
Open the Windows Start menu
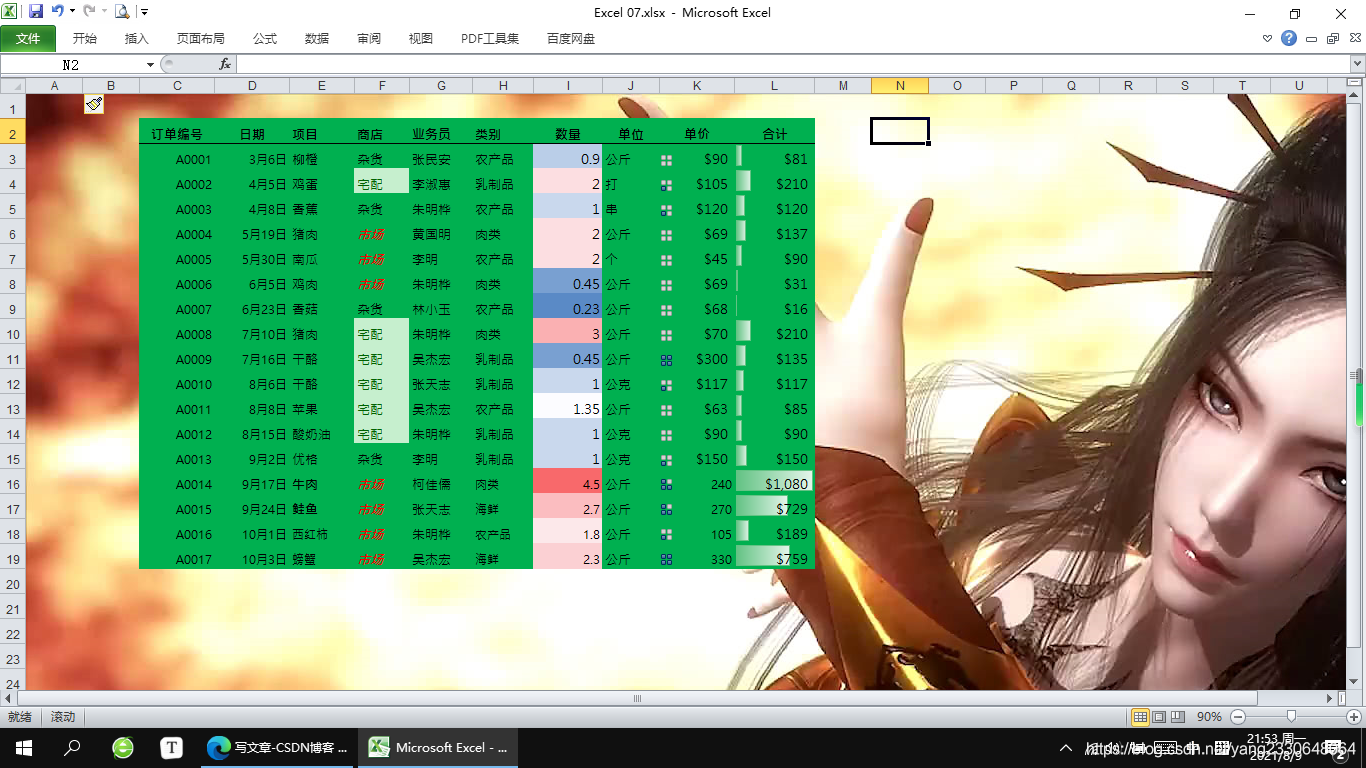[23, 747]
